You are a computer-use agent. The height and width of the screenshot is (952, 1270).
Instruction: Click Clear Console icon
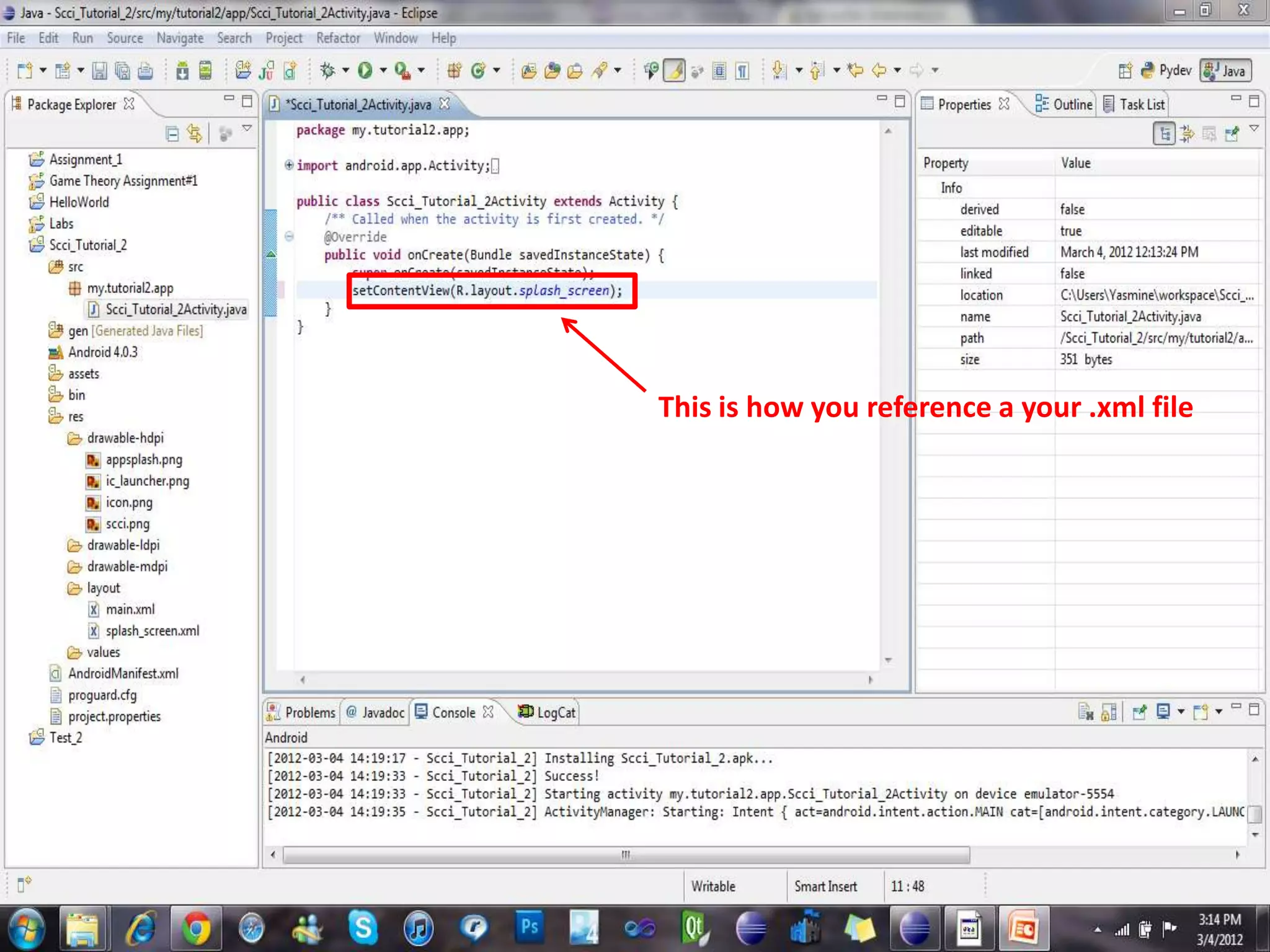1085,712
